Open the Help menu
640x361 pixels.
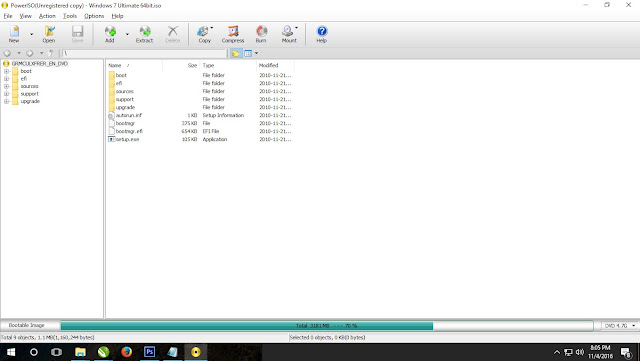[x=117, y=16]
